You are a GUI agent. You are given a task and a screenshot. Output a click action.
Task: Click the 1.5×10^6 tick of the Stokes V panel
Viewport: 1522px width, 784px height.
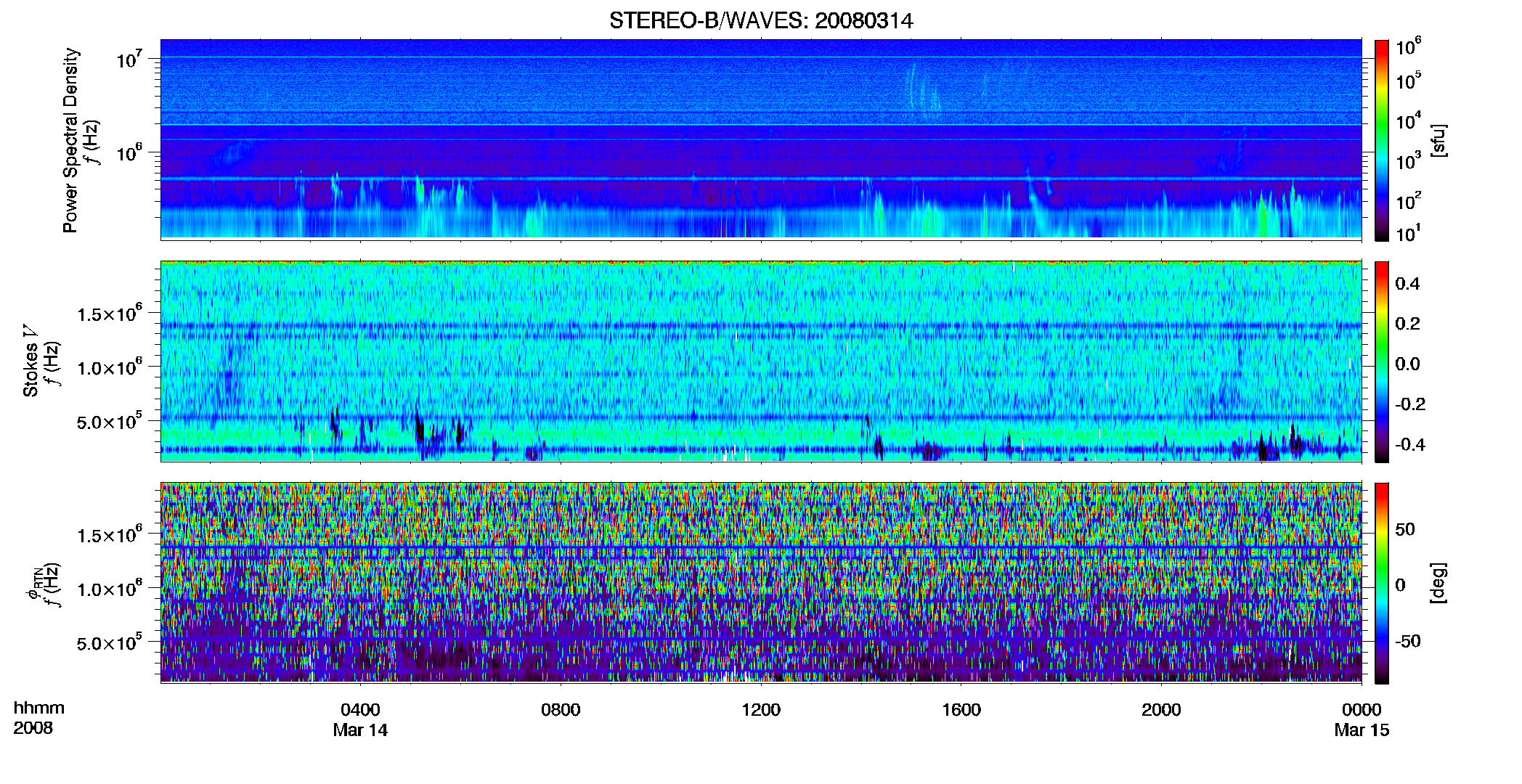click(110, 314)
